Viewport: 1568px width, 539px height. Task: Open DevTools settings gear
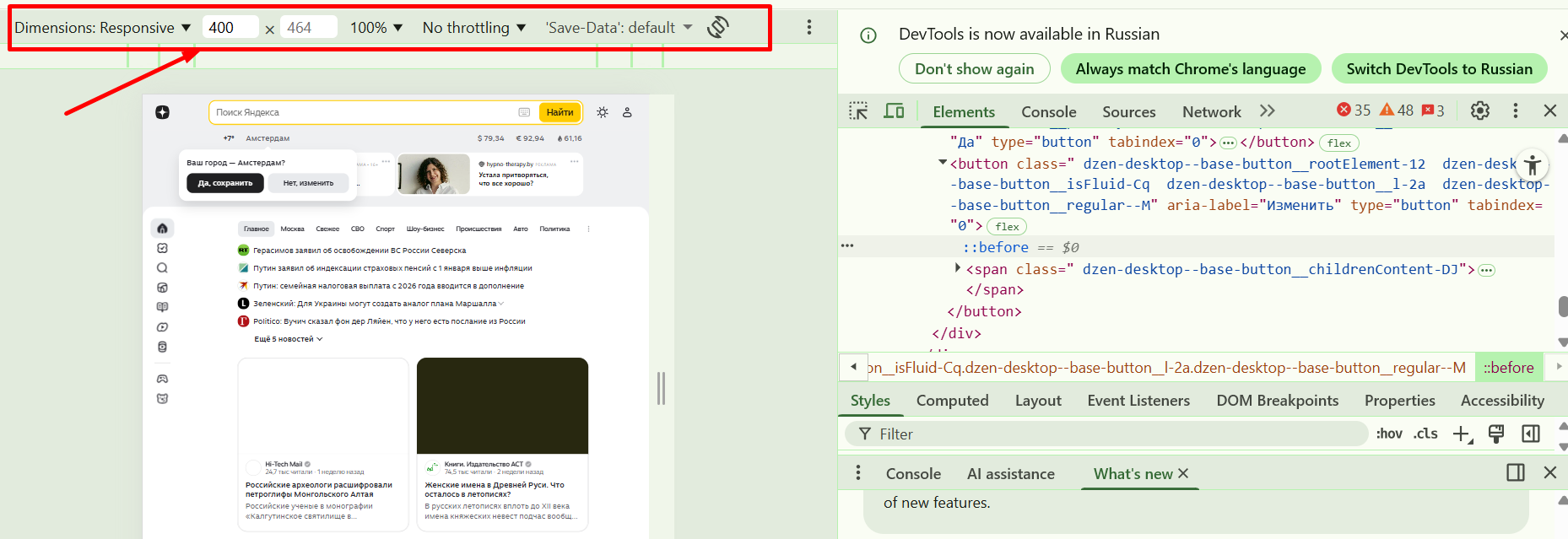1479,110
